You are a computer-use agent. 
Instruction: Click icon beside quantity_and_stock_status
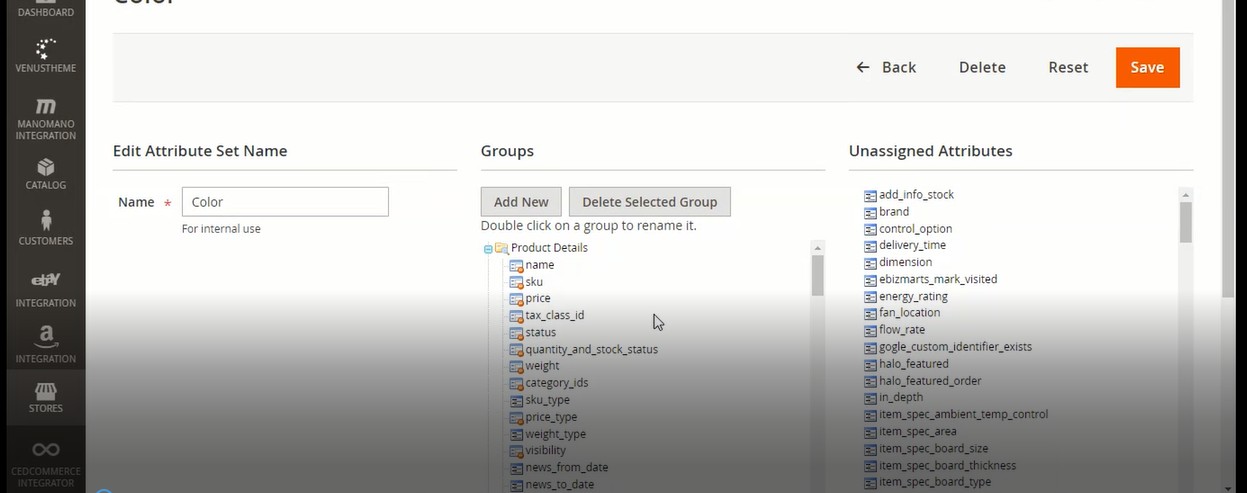tap(516, 350)
